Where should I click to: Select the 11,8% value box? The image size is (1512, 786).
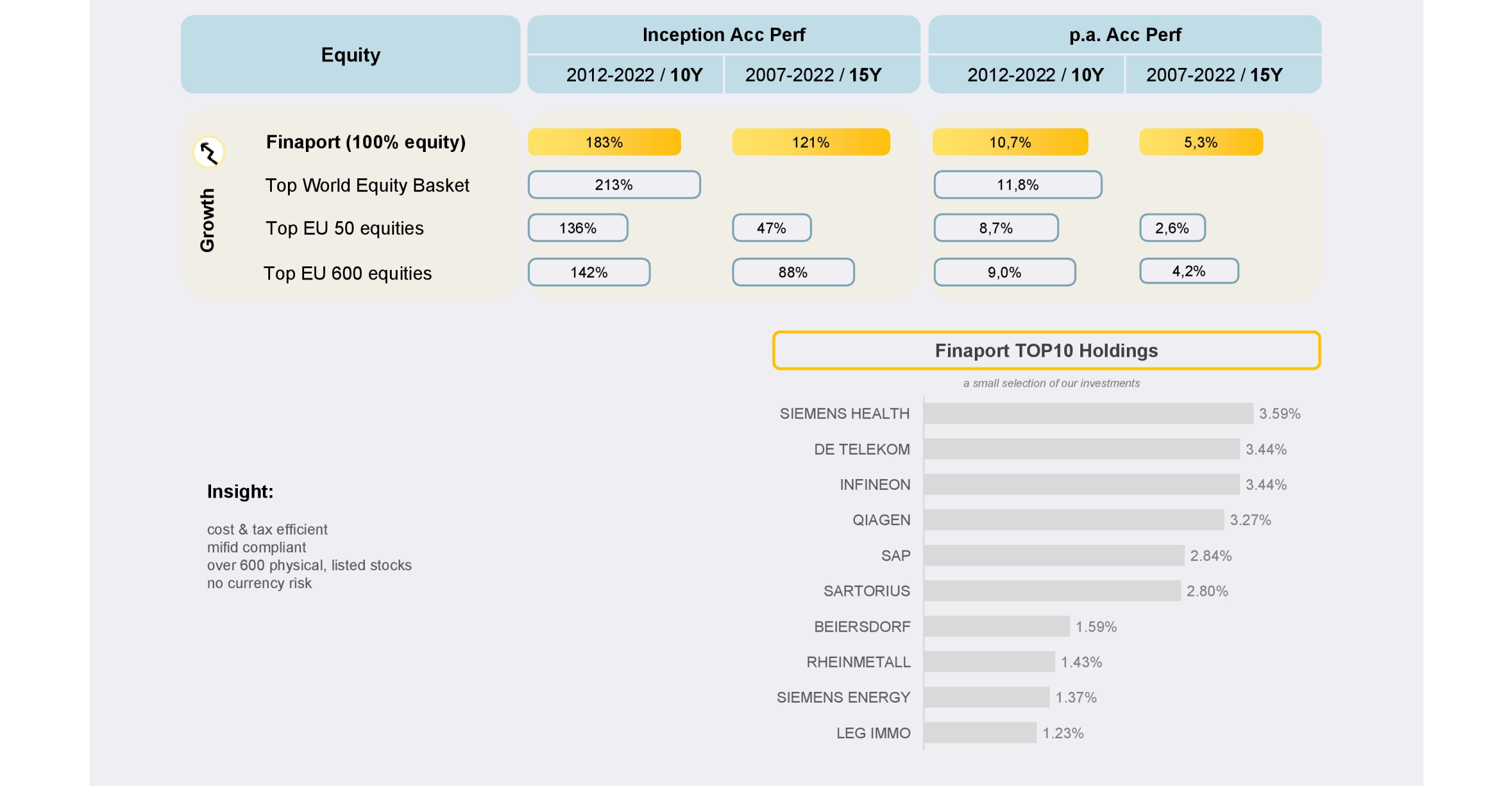pyautogui.click(x=1017, y=185)
